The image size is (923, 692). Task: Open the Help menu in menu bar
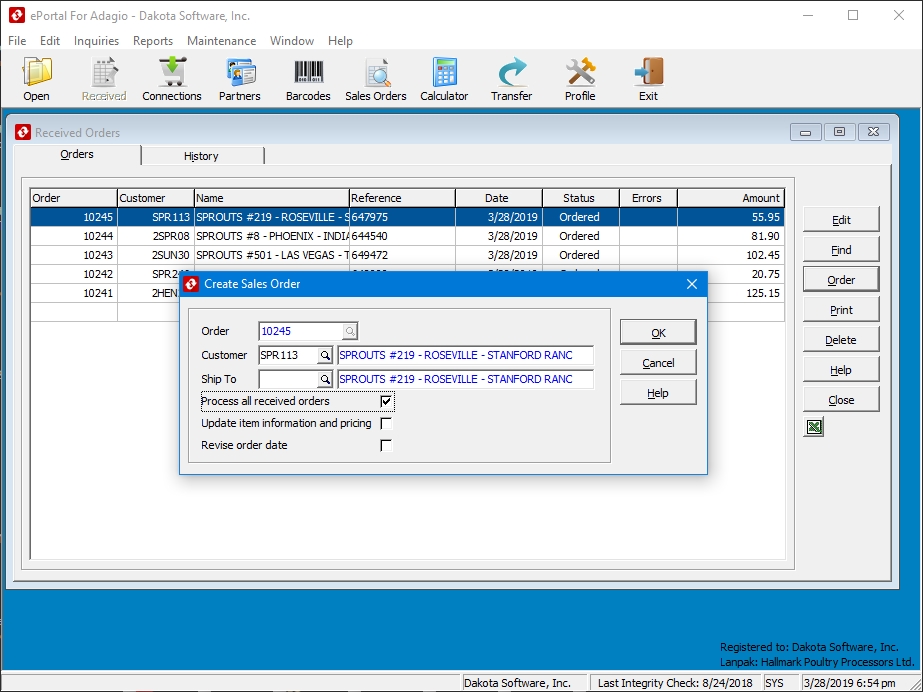pyautogui.click(x=340, y=41)
